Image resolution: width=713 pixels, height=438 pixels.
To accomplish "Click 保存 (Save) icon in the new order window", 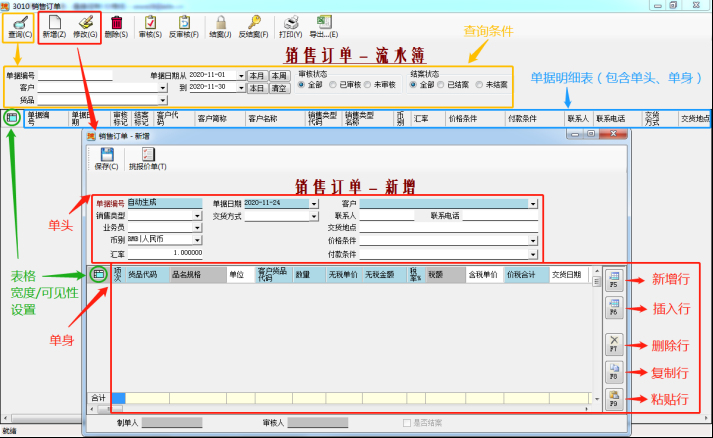I will click(x=106, y=155).
